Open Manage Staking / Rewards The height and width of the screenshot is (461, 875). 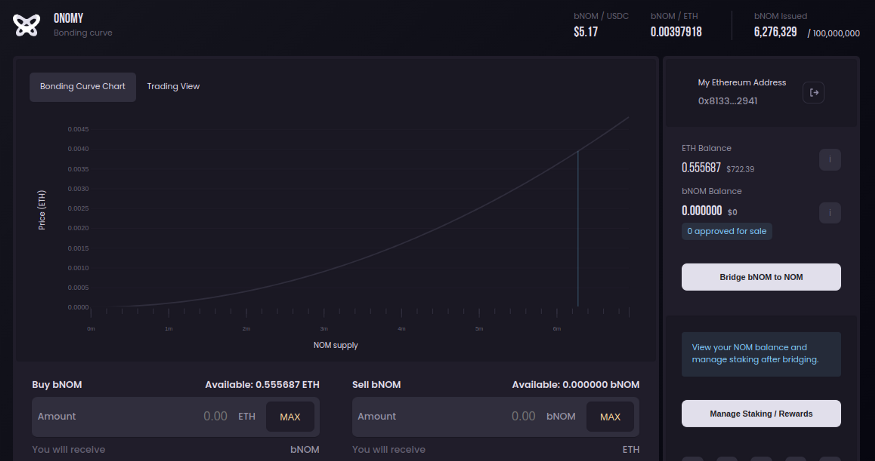(761, 413)
